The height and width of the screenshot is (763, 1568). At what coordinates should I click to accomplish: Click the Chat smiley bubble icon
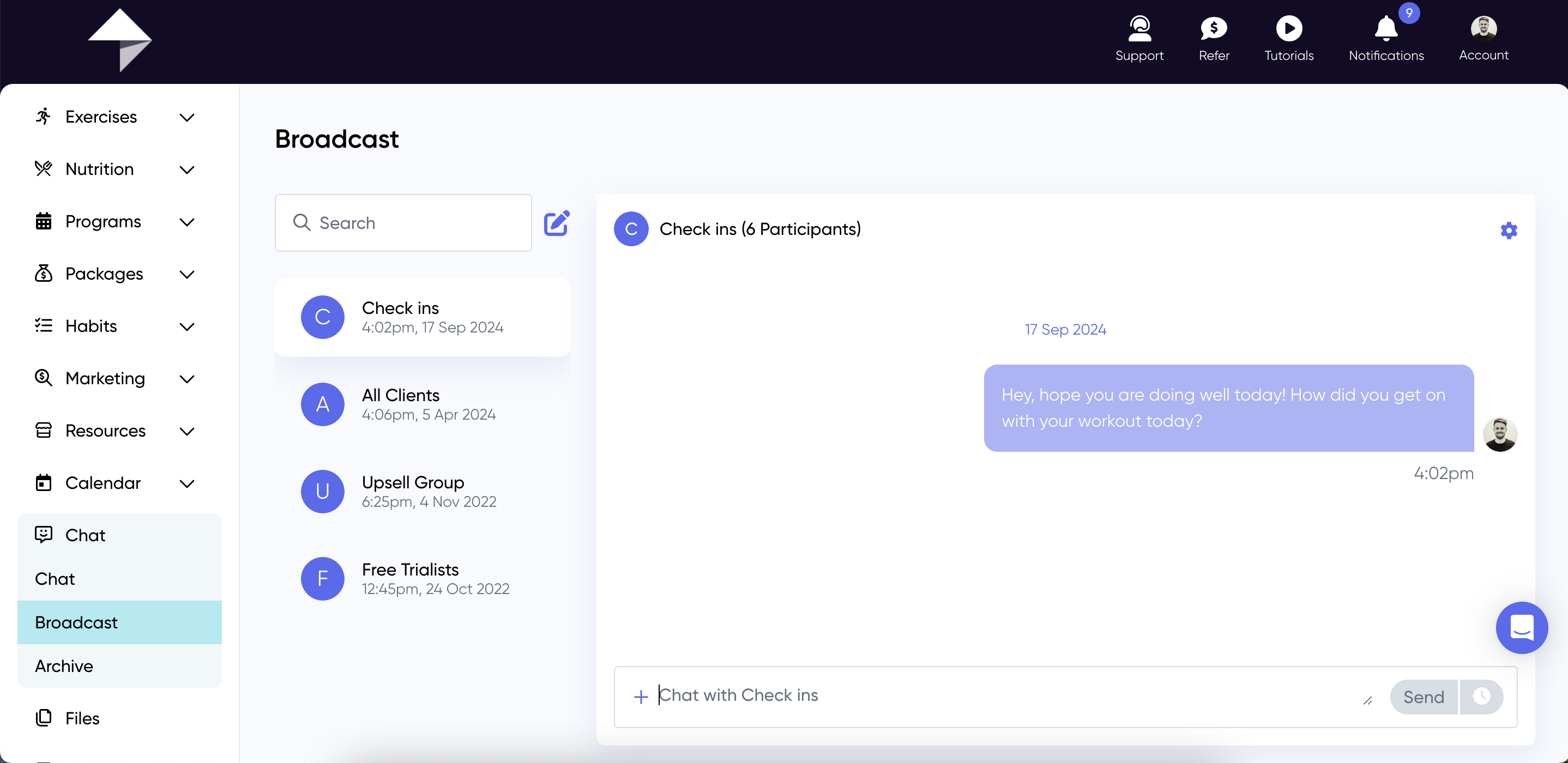point(43,534)
